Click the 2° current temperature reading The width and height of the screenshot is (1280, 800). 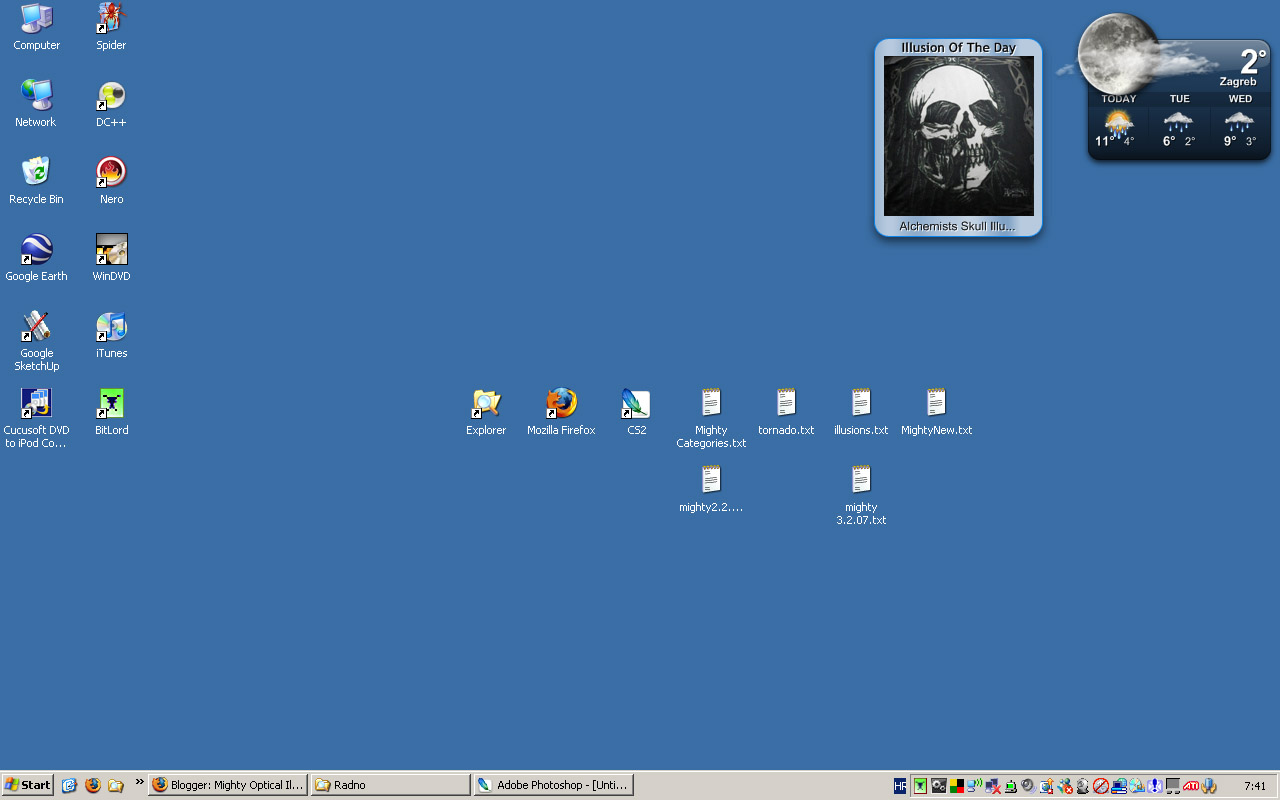point(1253,60)
